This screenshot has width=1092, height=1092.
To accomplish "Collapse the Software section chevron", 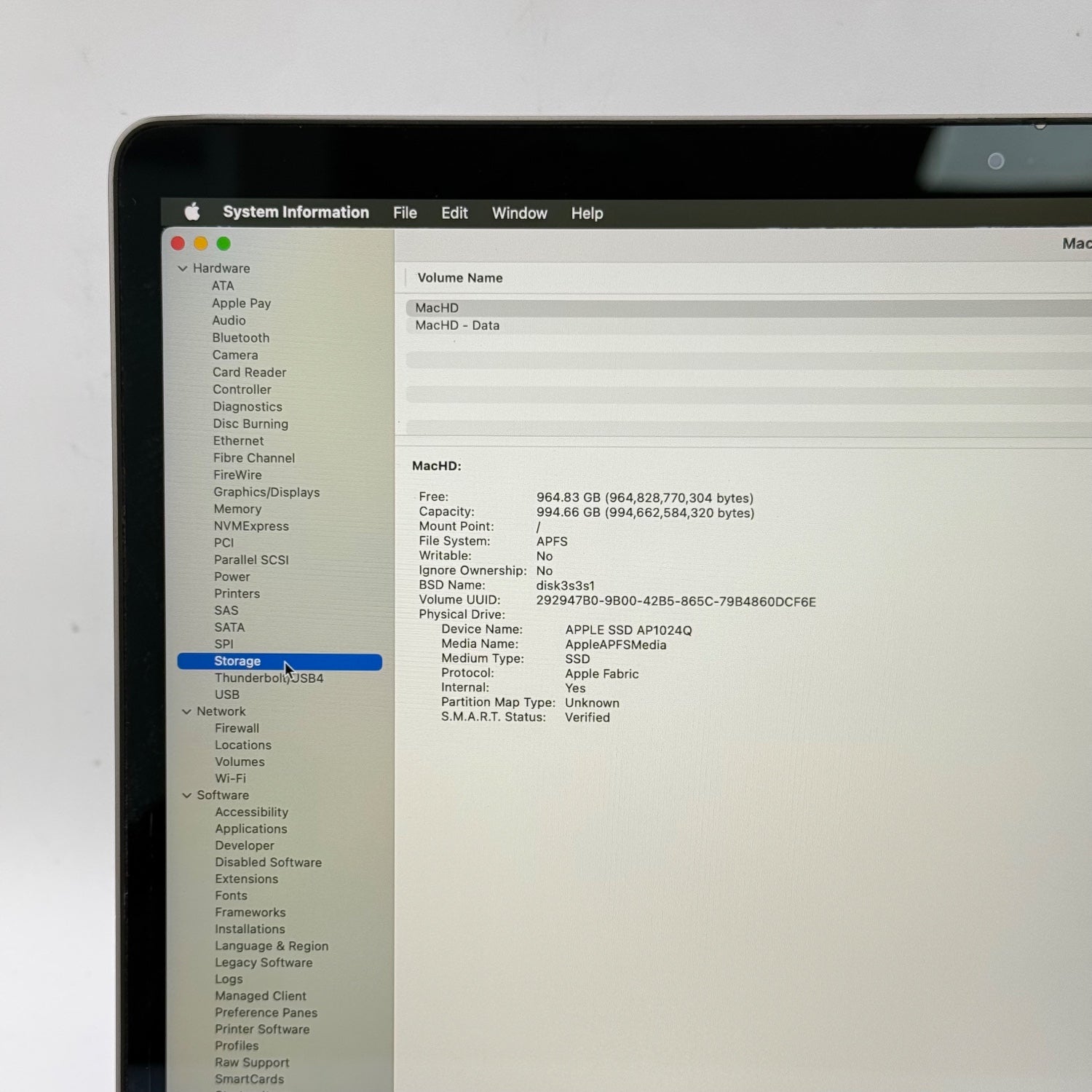I will tap(186, 796).
